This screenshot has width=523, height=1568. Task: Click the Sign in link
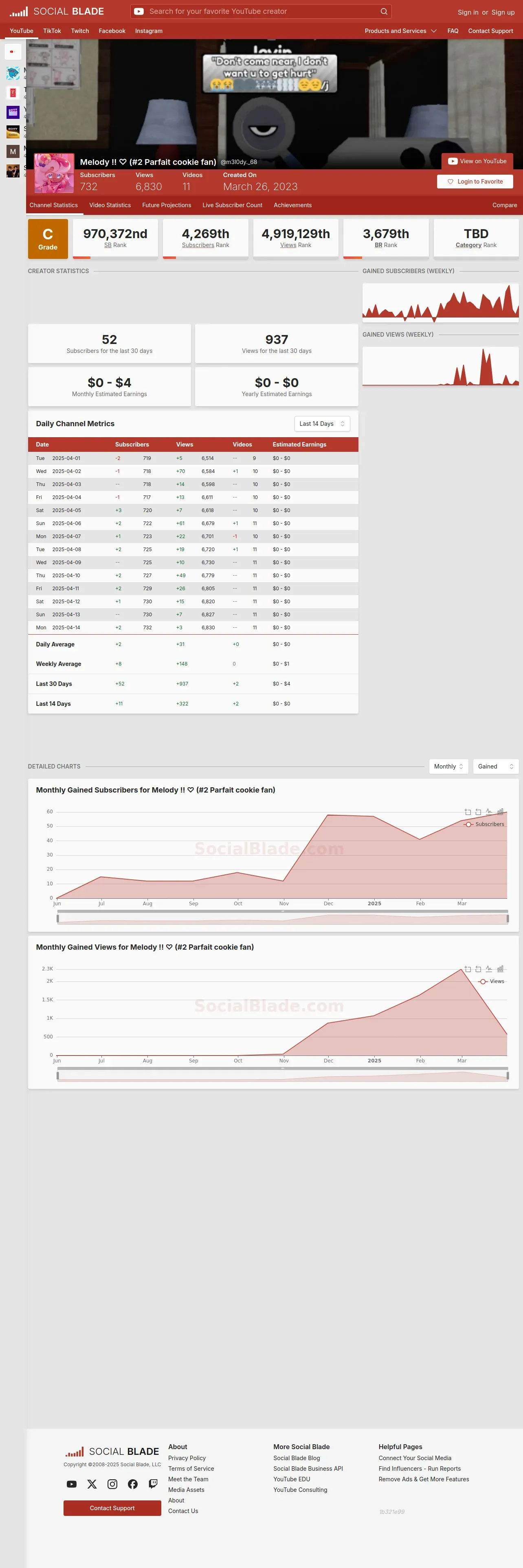click(468, 12)
